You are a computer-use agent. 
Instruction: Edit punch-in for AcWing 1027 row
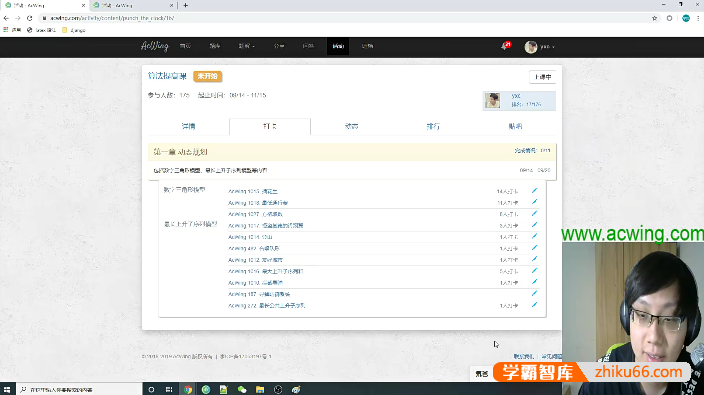pos(534,214)
